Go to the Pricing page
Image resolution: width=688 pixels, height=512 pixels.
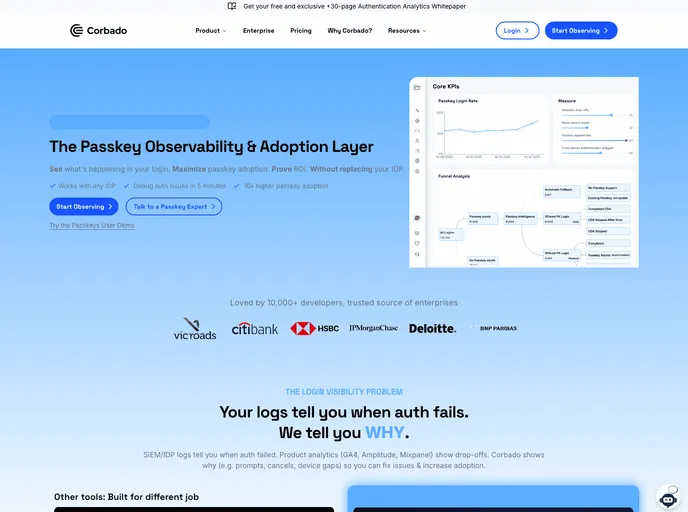click(x=301, y=31)
